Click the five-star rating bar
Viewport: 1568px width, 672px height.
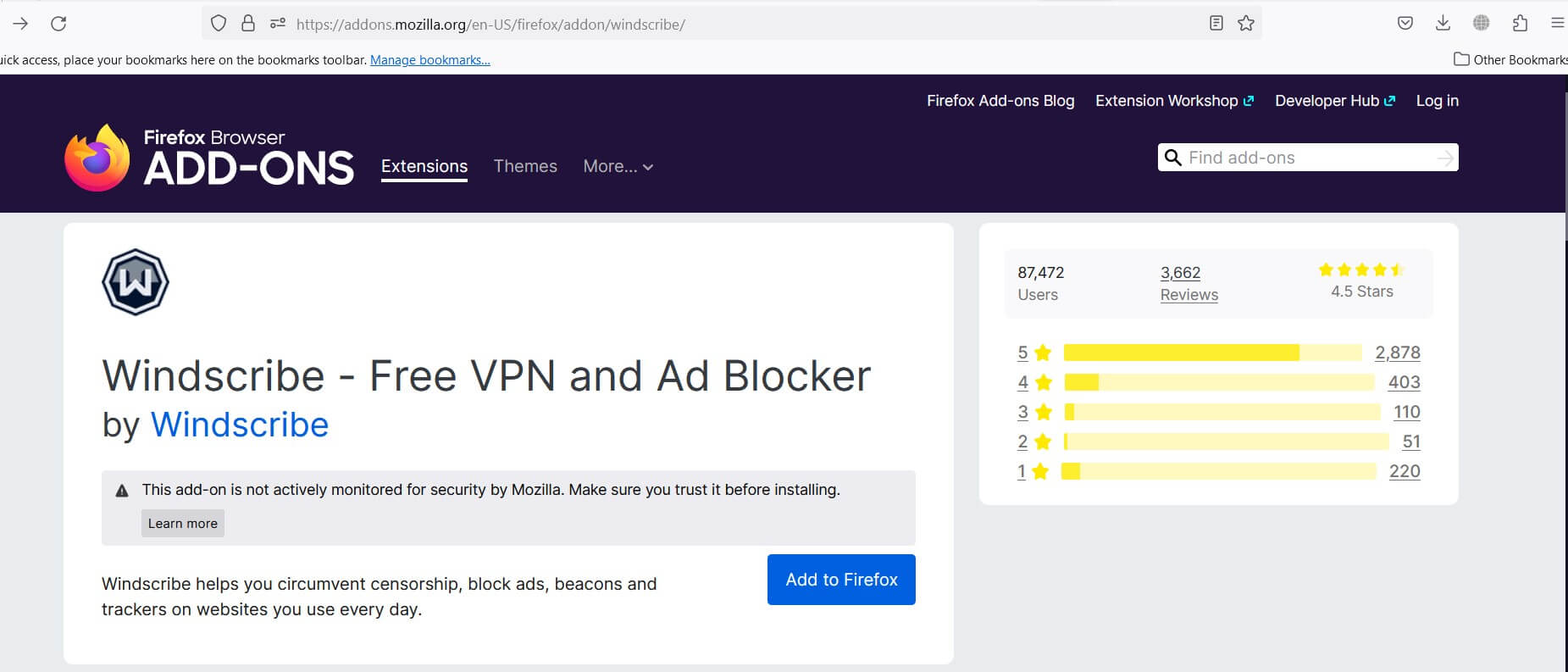pyautogui.click(x=1211, y=353)
